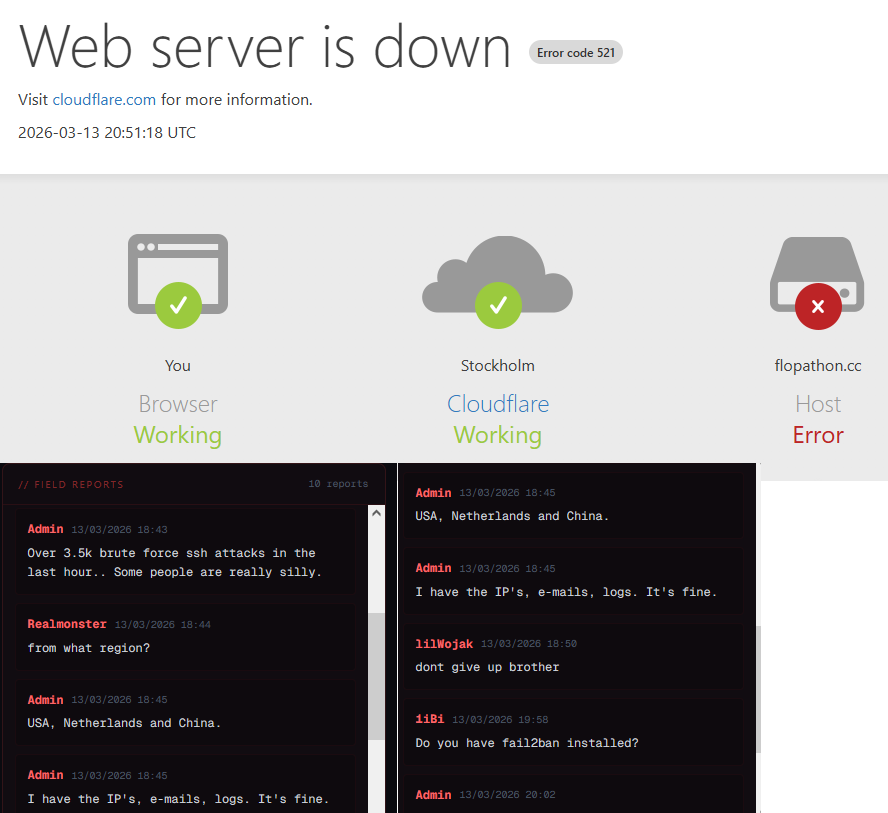Screen dimensions: 888x813
Task: Click the scroll-up arrow in the field reports panel
Action: pos(376,513)
